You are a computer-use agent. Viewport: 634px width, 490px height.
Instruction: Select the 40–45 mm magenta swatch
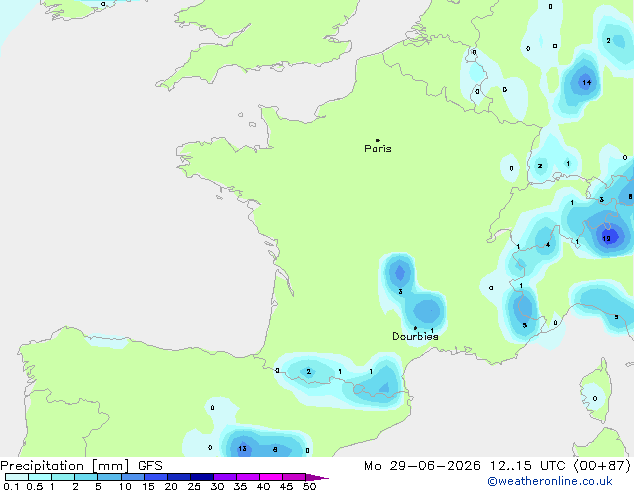[x=271, y=477]
